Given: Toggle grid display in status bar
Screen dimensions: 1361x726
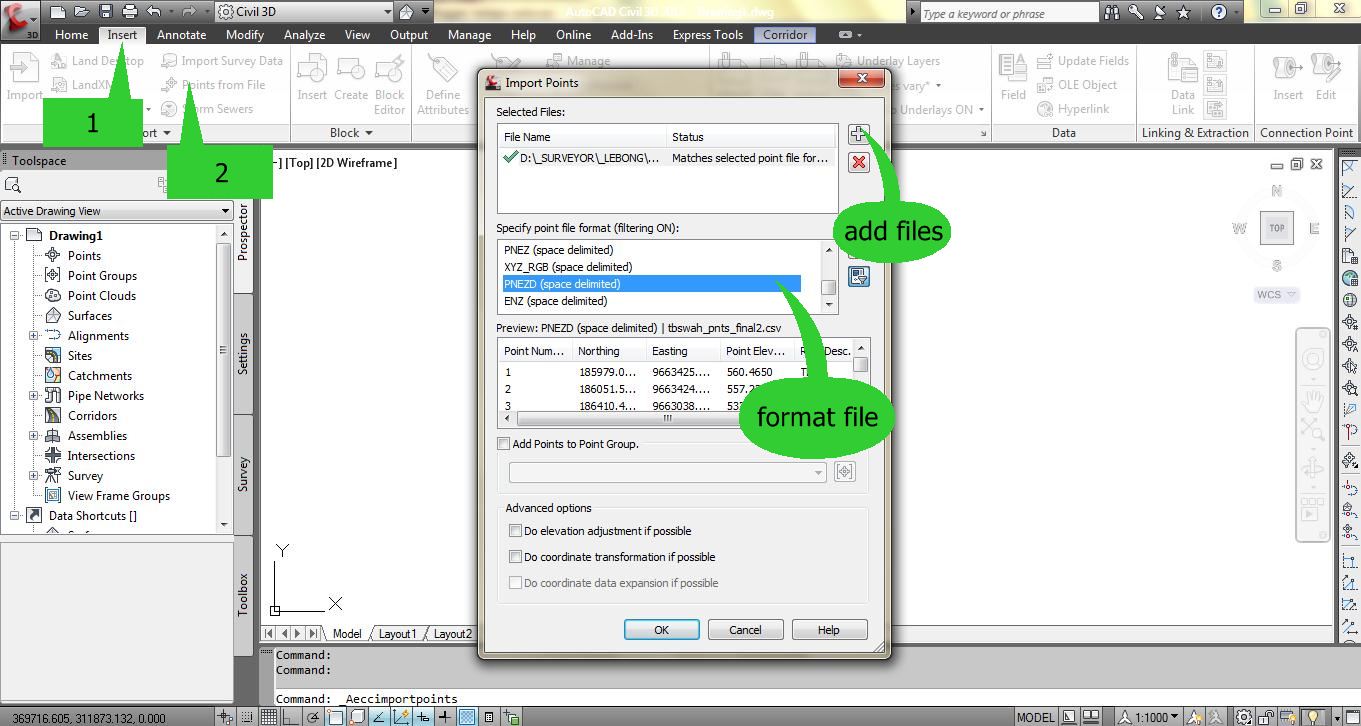Looking at the screenshot, I should [x=269, y=716].
